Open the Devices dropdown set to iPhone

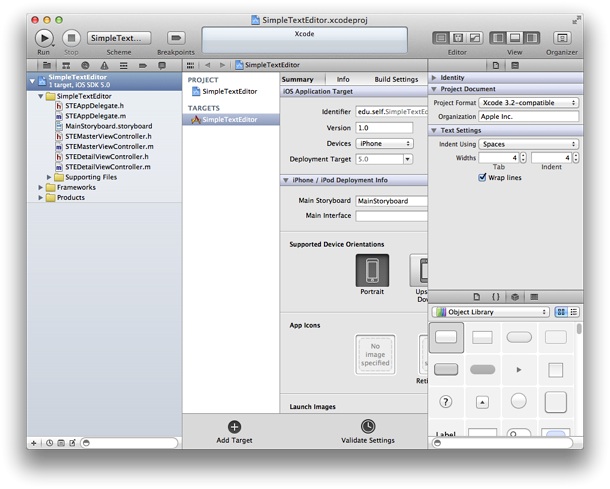384,144
